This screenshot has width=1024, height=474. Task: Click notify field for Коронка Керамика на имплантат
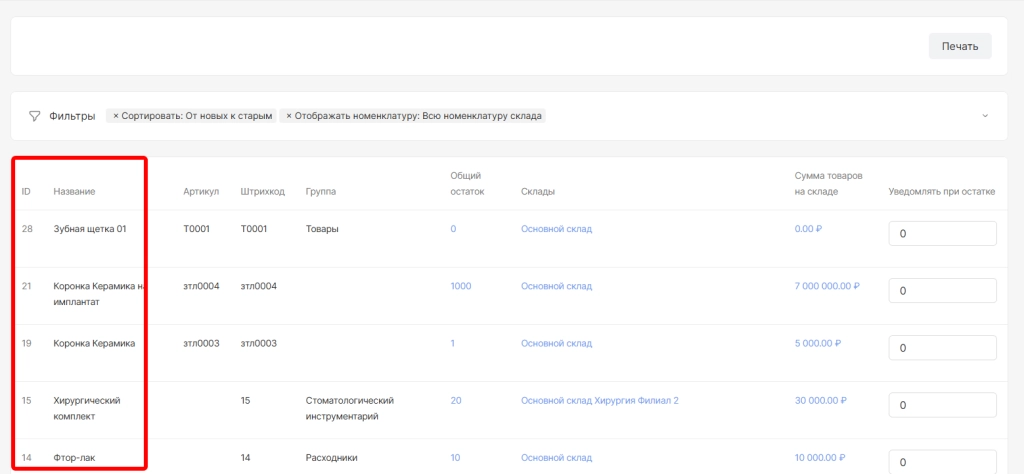[x=942, y=291]
